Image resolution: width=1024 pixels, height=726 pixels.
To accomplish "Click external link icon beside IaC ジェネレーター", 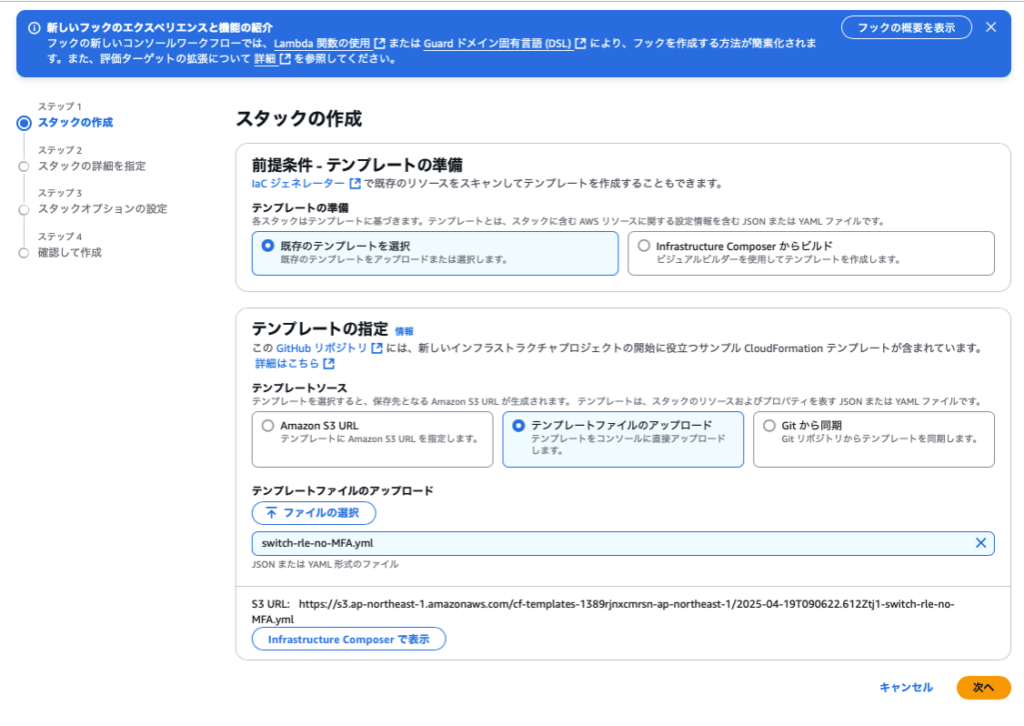I will (x=355, y=184).
